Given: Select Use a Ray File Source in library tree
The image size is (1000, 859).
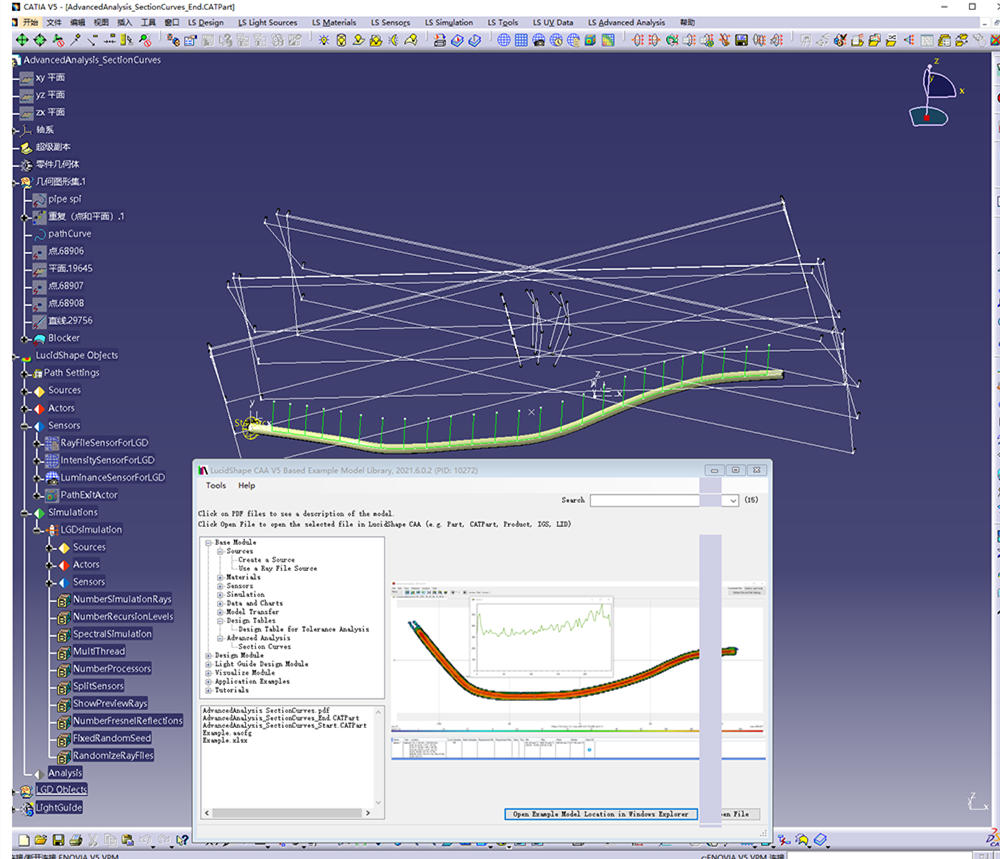Looking at the screenshot, I should tap(277, 568).
